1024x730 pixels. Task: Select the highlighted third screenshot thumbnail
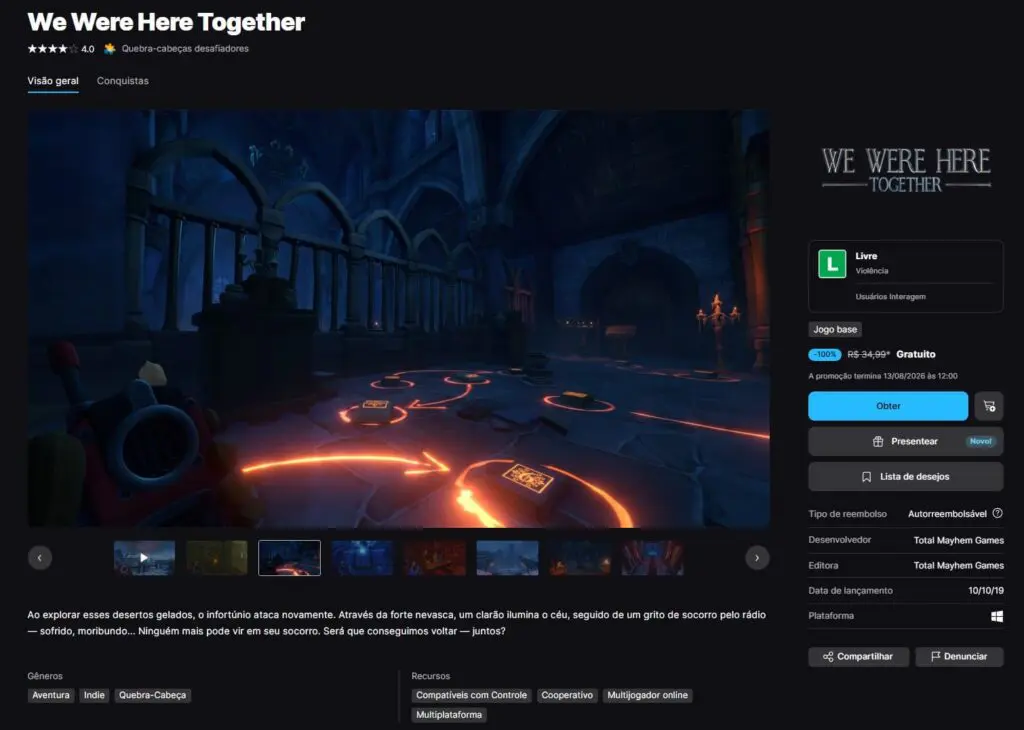(289, 558)
